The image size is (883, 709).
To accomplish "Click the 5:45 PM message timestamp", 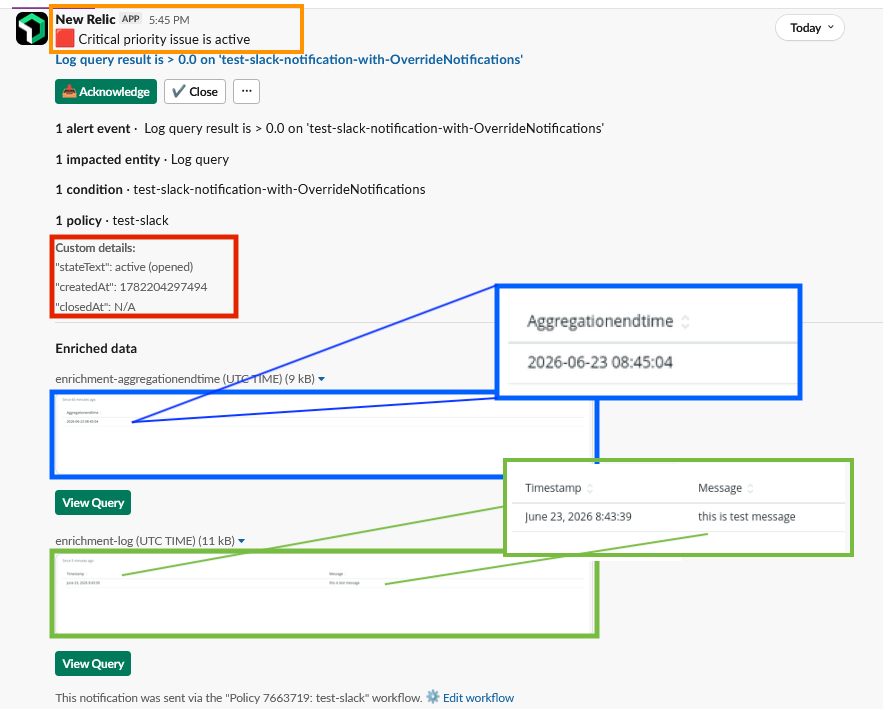I will point(169,20).
